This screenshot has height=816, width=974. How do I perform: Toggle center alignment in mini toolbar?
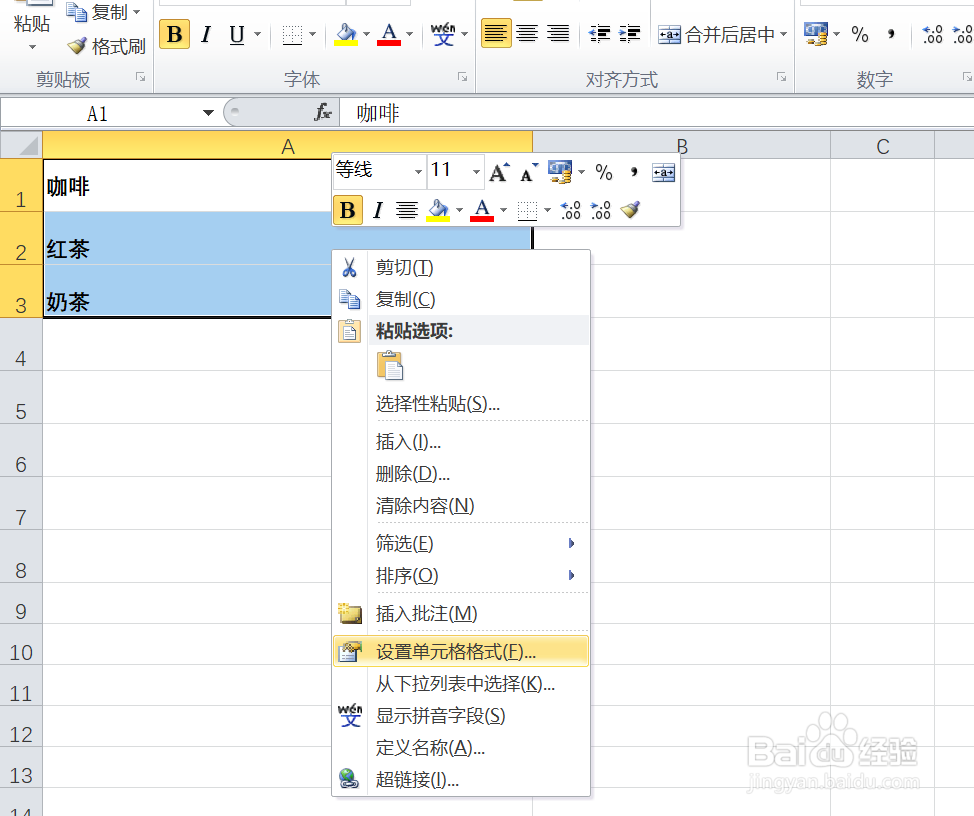coord(407,210)
